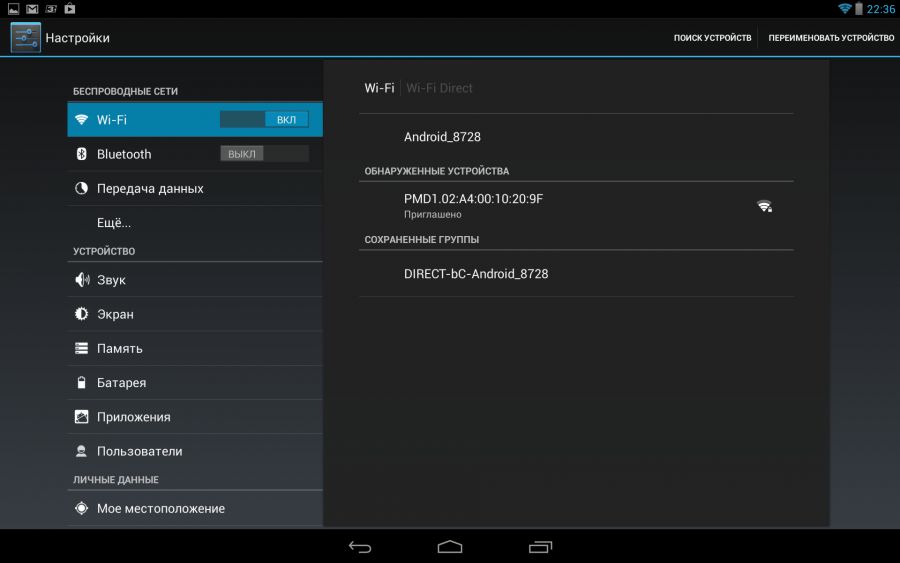Screen dimensions: 900x563
Task: Turn on the Bluetooth switch
Action: (264, 154)
